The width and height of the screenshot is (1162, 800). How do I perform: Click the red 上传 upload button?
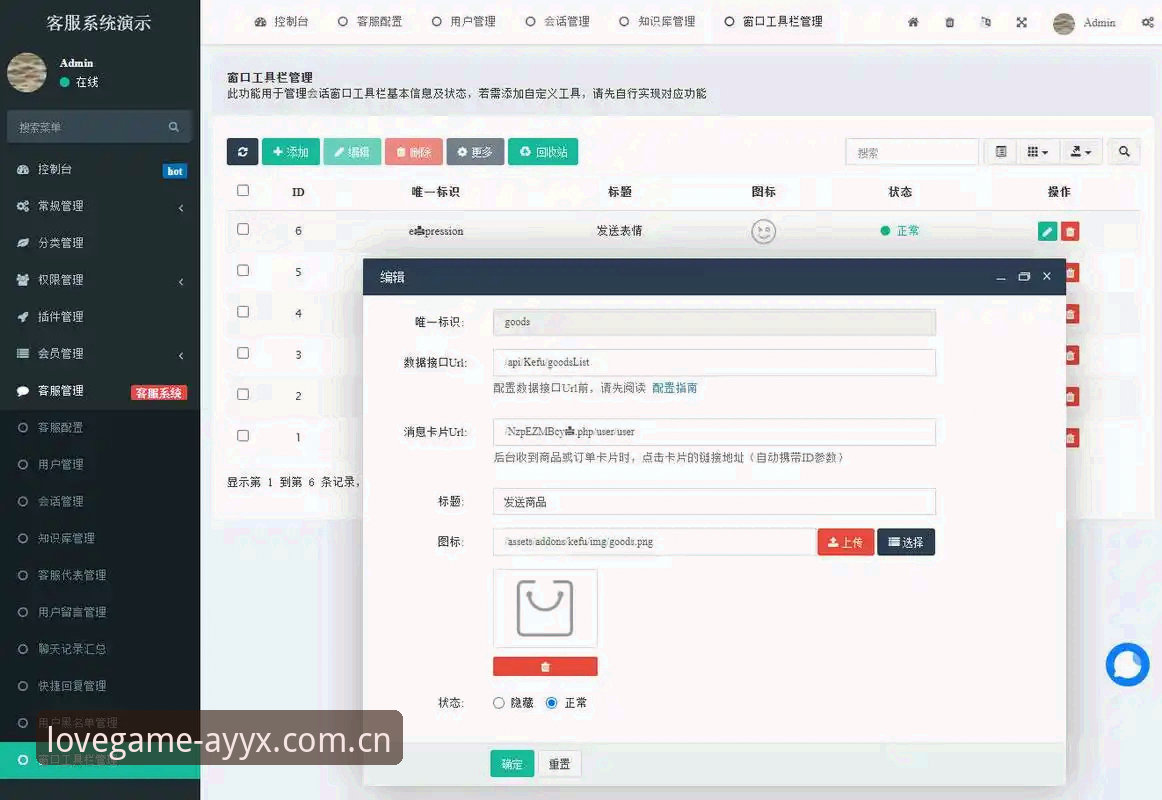click(846, 542)
